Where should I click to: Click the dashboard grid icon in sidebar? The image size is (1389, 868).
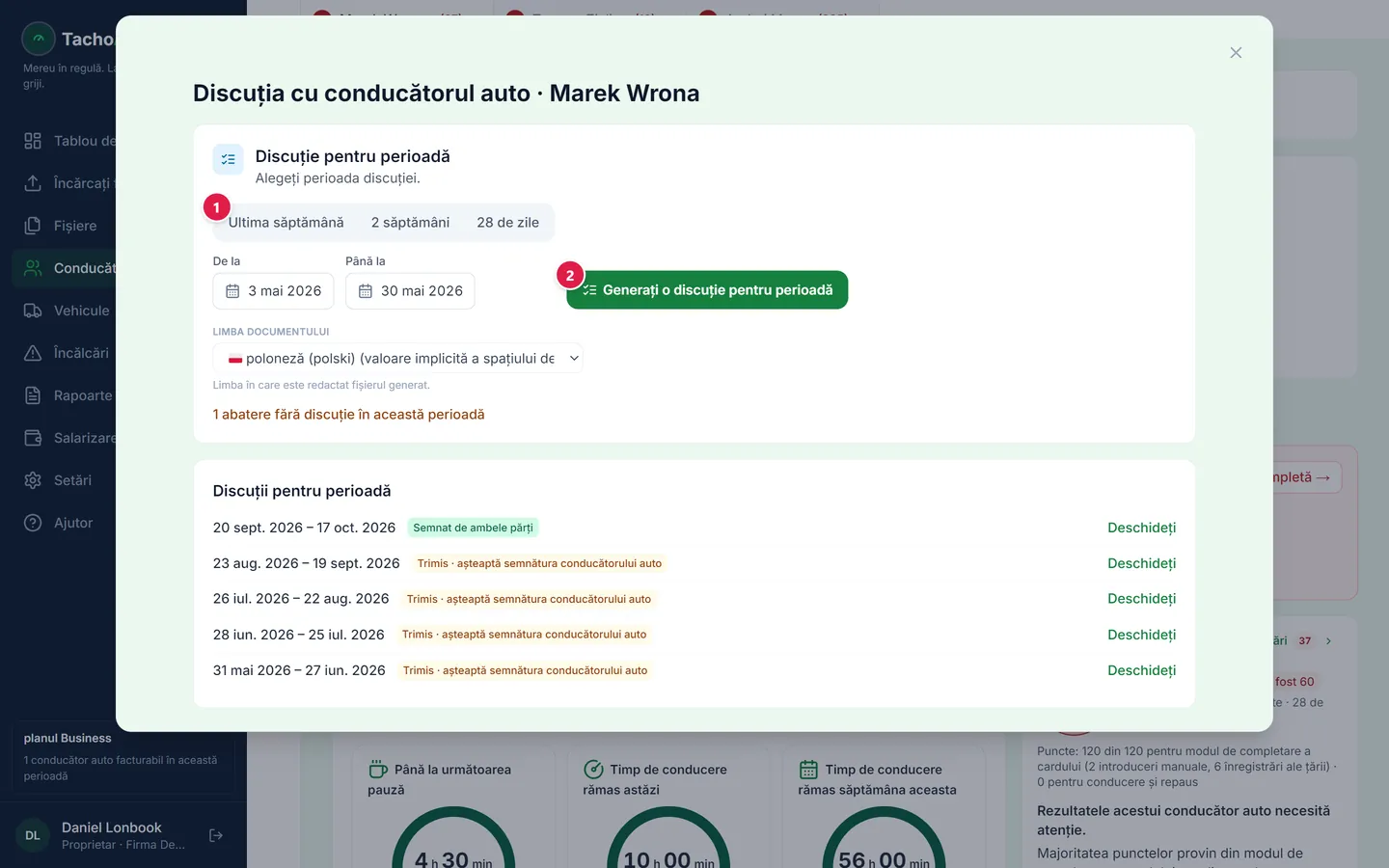[x=33, y=141]
